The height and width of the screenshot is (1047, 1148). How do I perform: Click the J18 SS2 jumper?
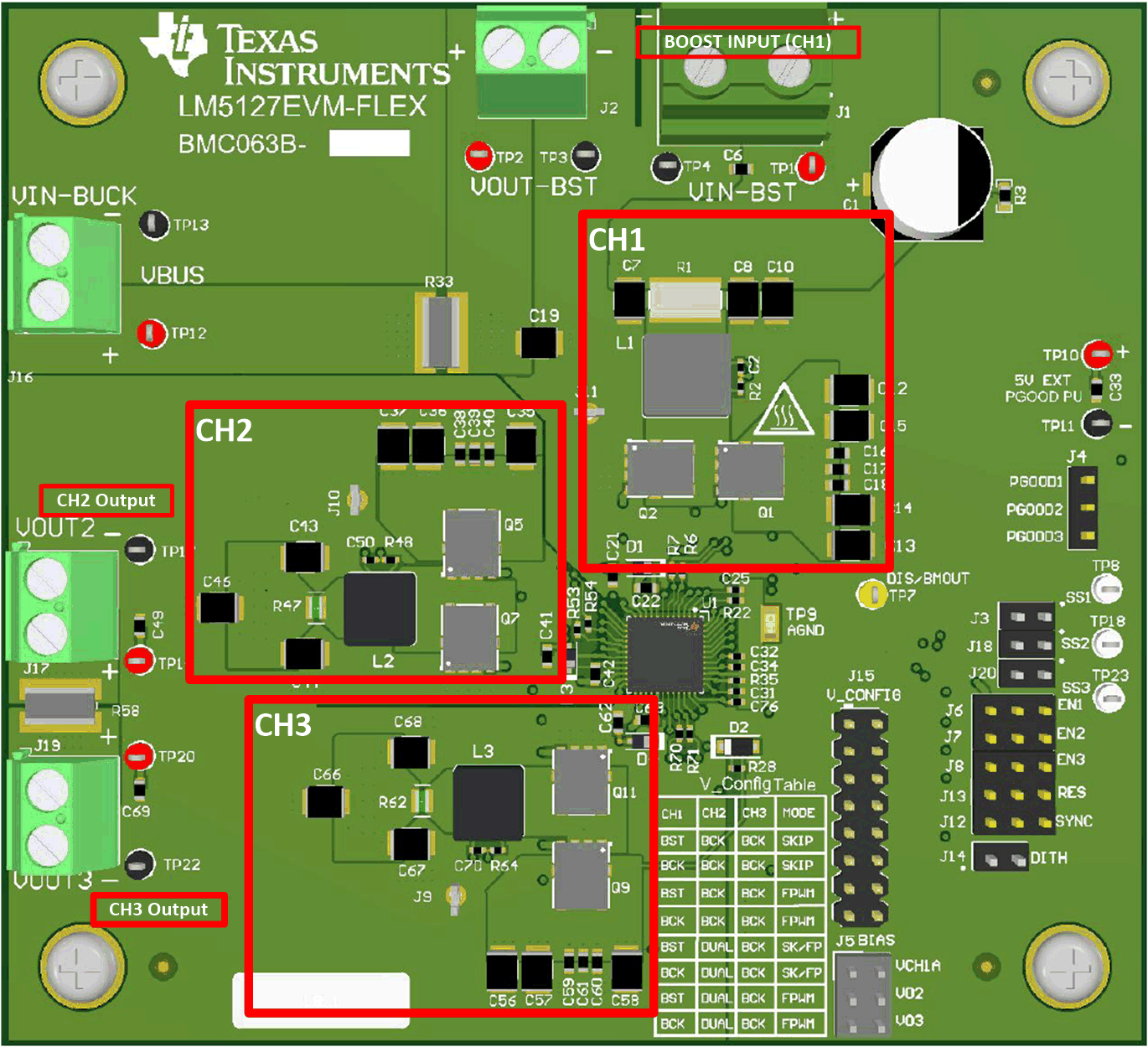[1026, 645]
